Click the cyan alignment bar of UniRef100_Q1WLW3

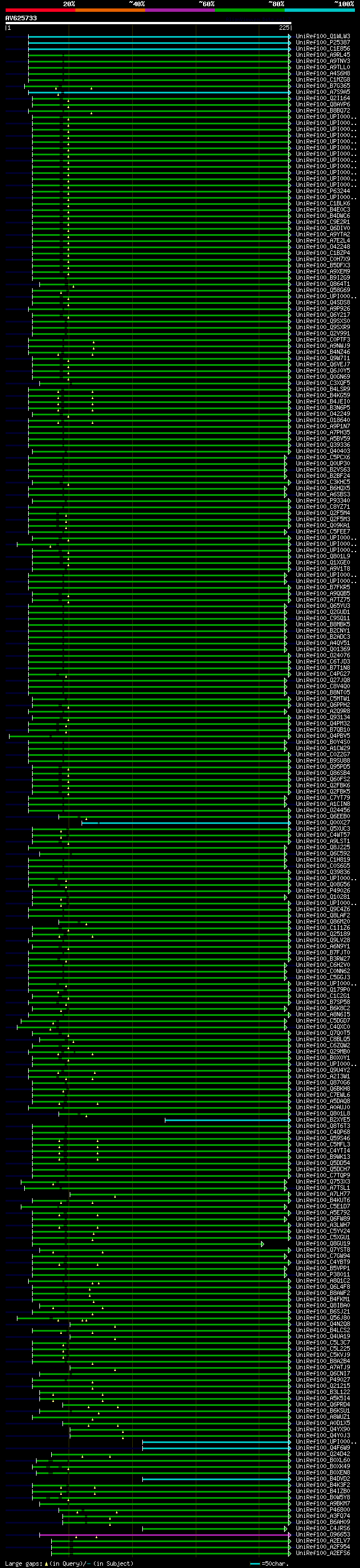[x=159, y=37]
